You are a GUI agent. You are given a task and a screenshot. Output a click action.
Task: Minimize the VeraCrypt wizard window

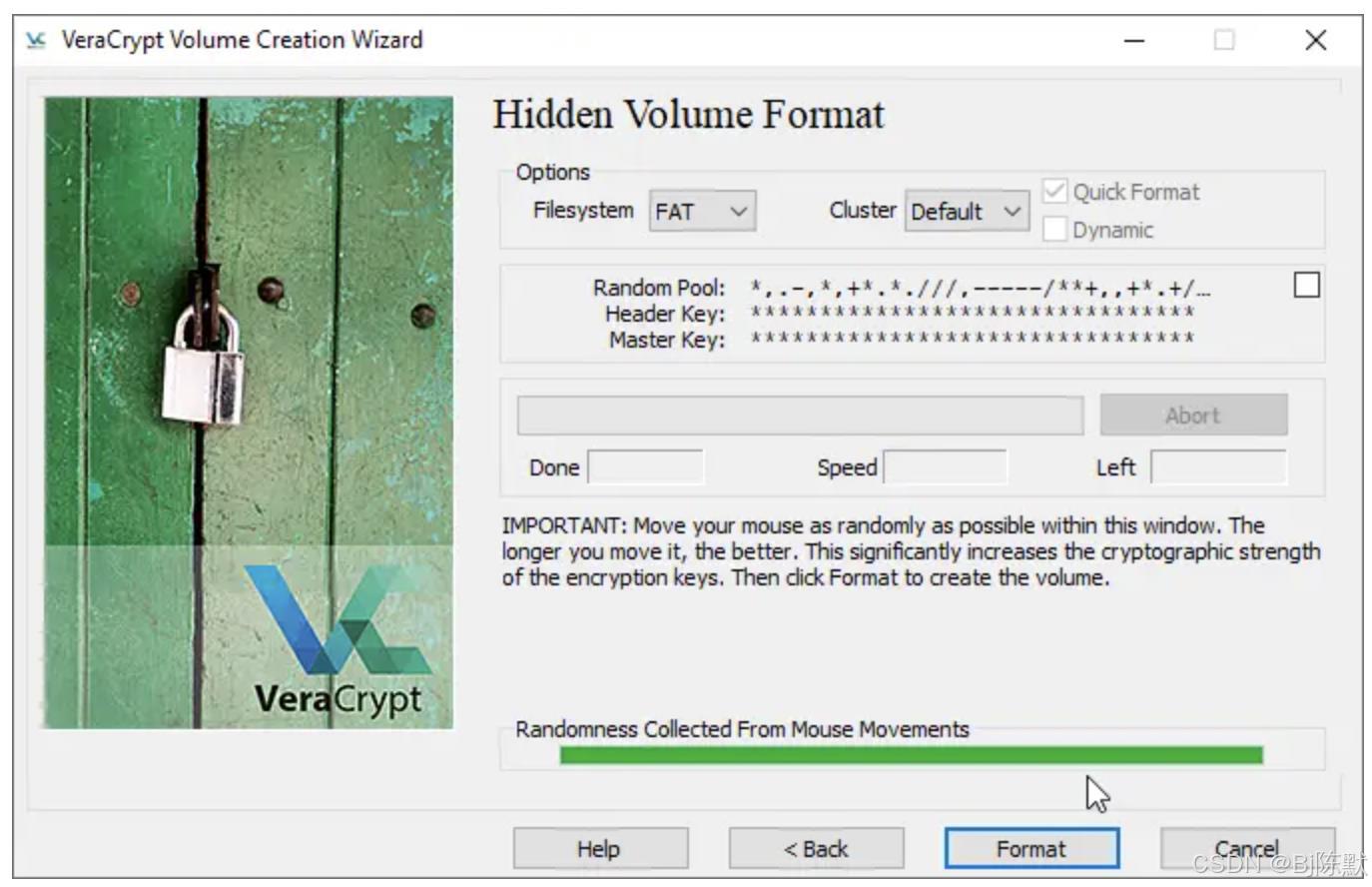[1134, 40]
